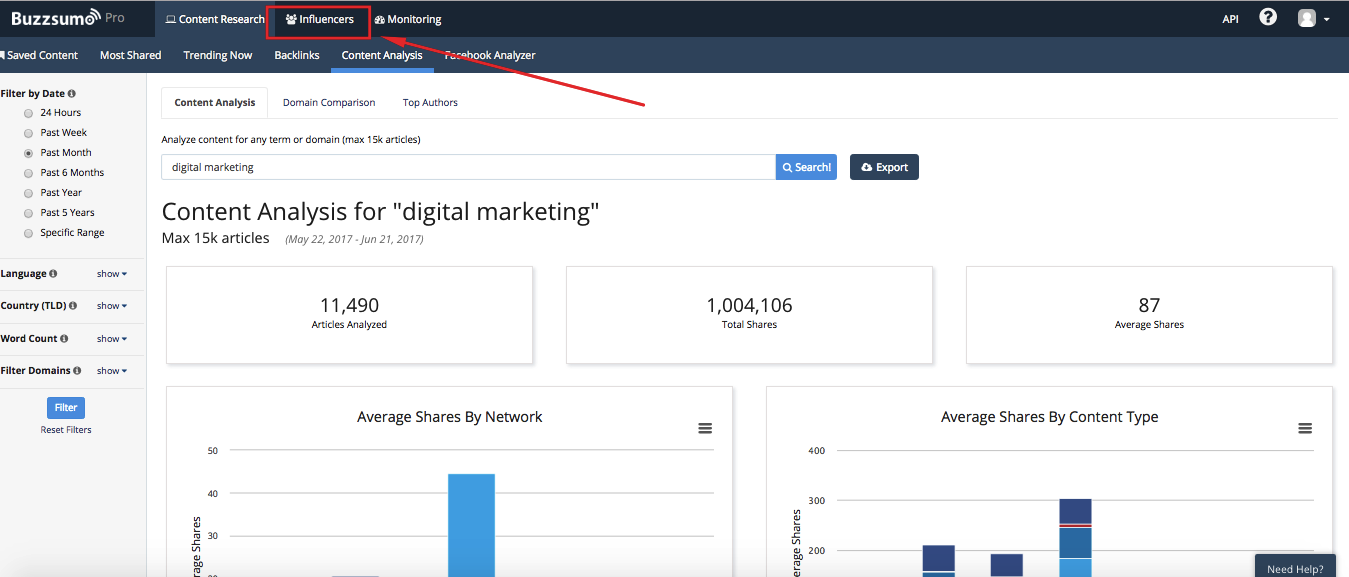Click the Average Shares By Network chart title
Viewport: 1349px width, 577px height.
coord(449,417)
